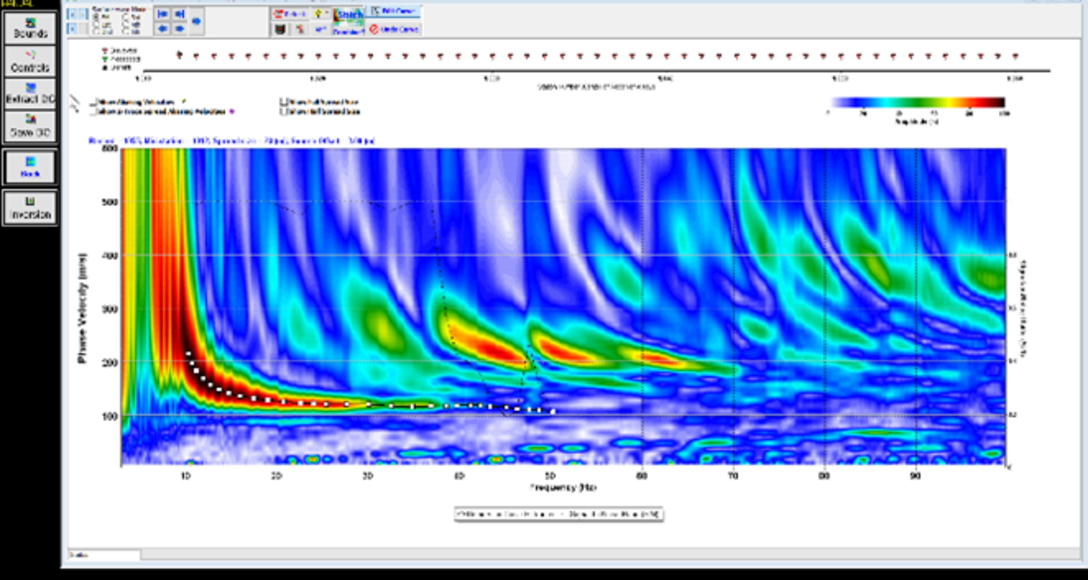Click the blue record info line
The image size is (1088, 580).
pyautogui.click(x=232, y=141)
